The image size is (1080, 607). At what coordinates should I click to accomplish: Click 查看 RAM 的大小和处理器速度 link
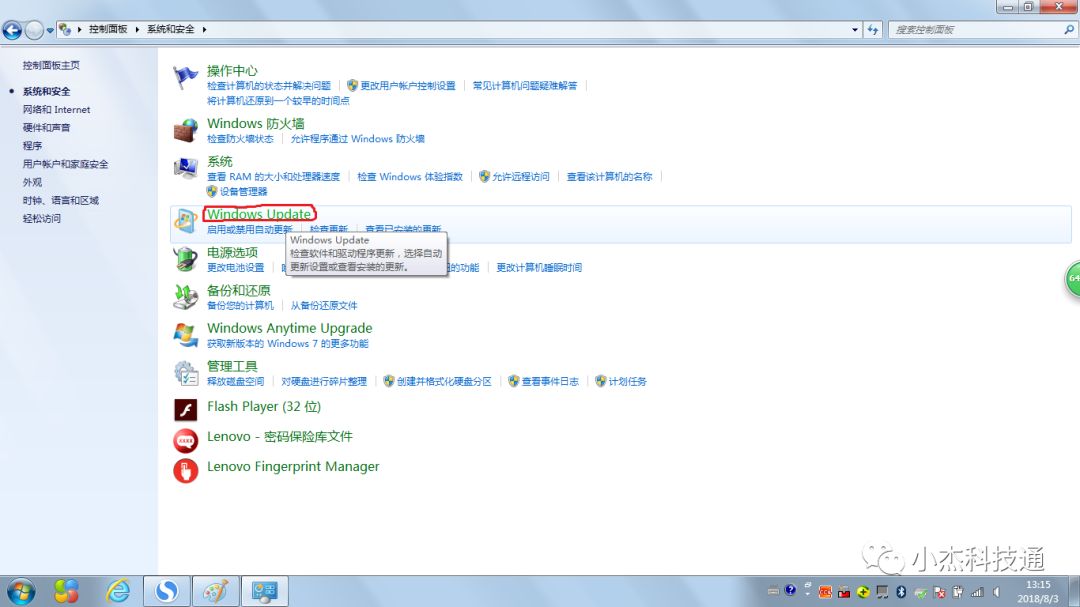point(273,177)
